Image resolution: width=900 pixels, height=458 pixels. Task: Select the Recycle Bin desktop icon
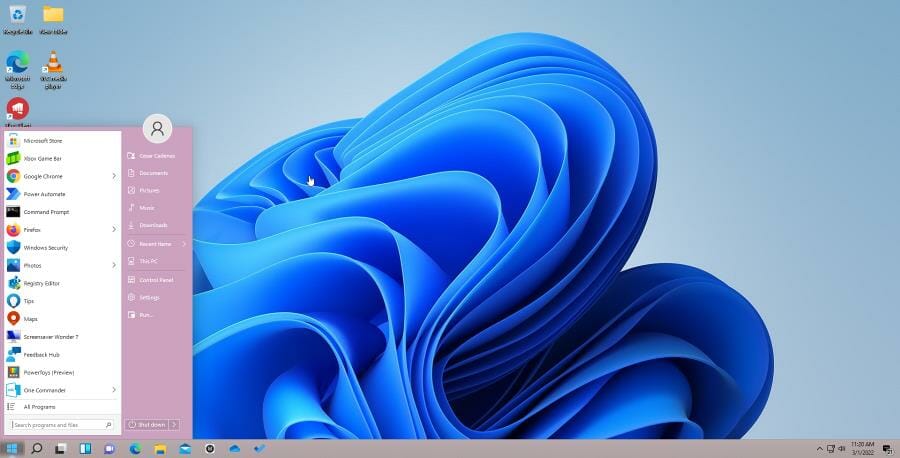(18, 20)
